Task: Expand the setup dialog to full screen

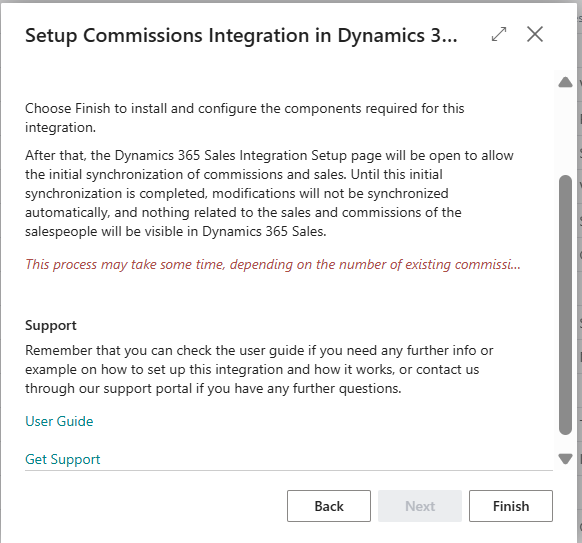Action: [x=499, y=34]
